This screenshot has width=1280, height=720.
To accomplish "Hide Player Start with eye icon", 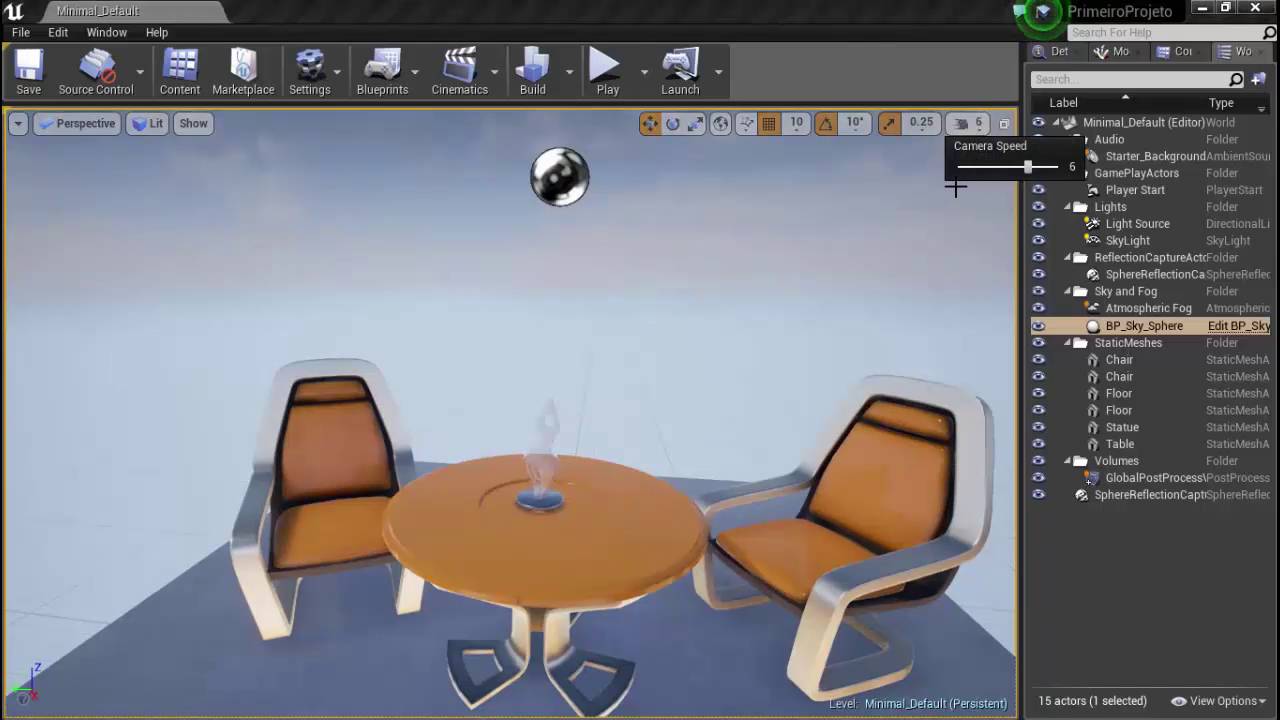I will coord(1038,190).
